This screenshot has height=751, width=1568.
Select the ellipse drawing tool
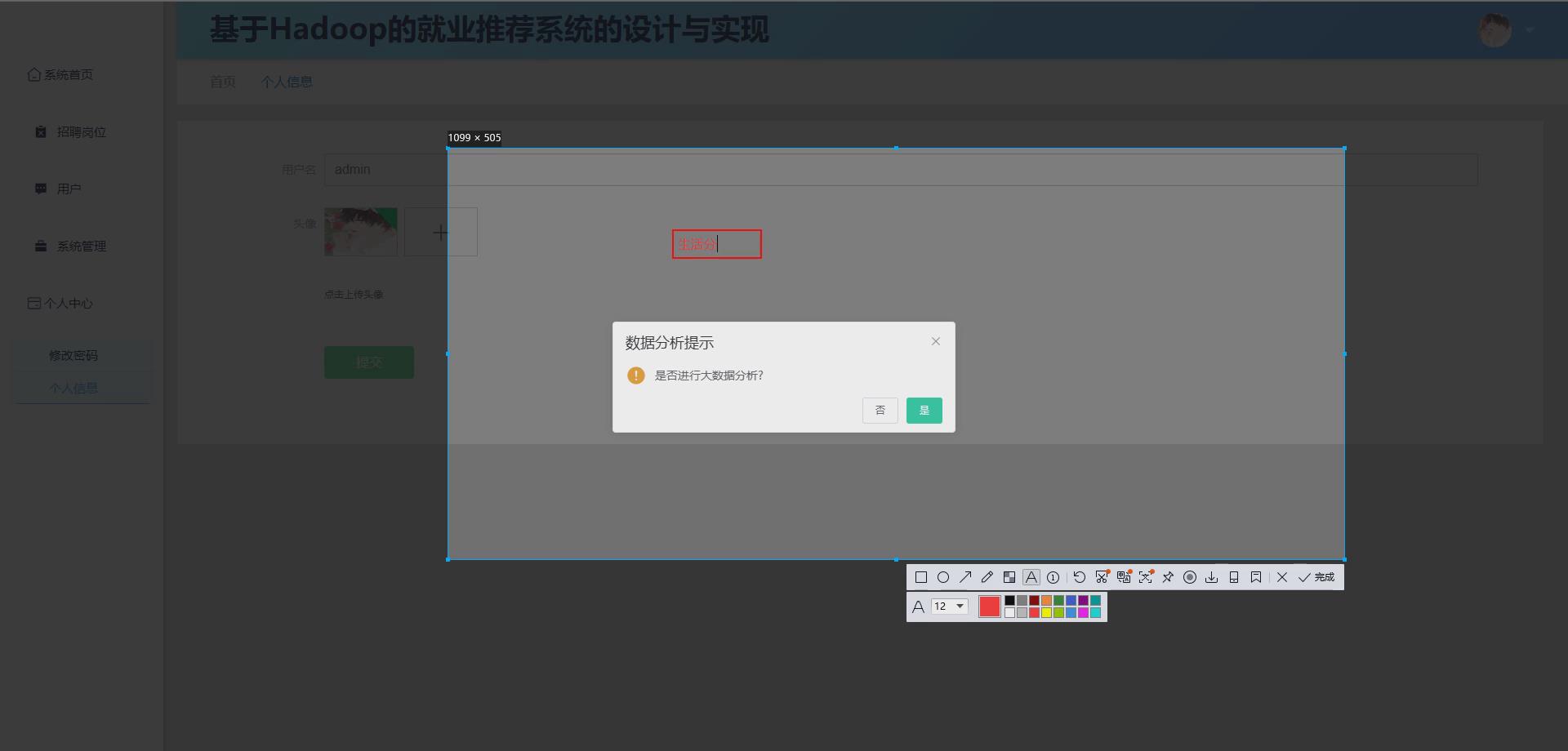[944, 577]
